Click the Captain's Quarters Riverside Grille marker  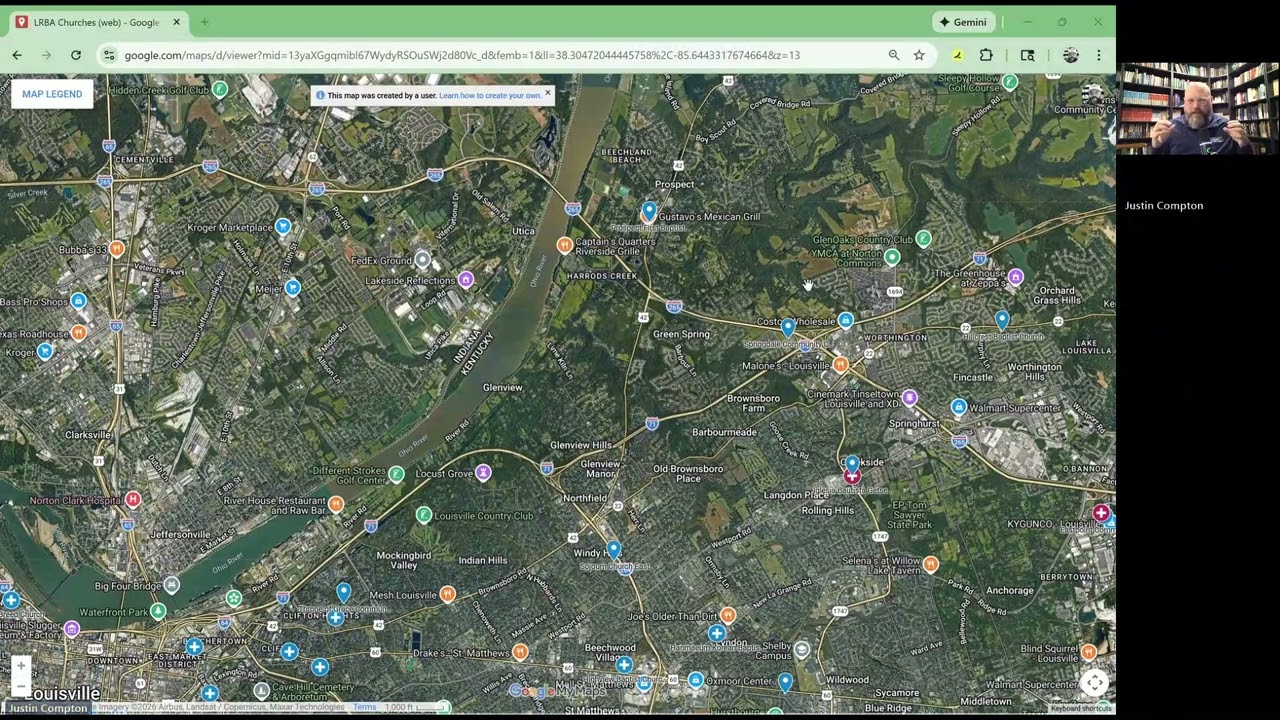(564, 245)
